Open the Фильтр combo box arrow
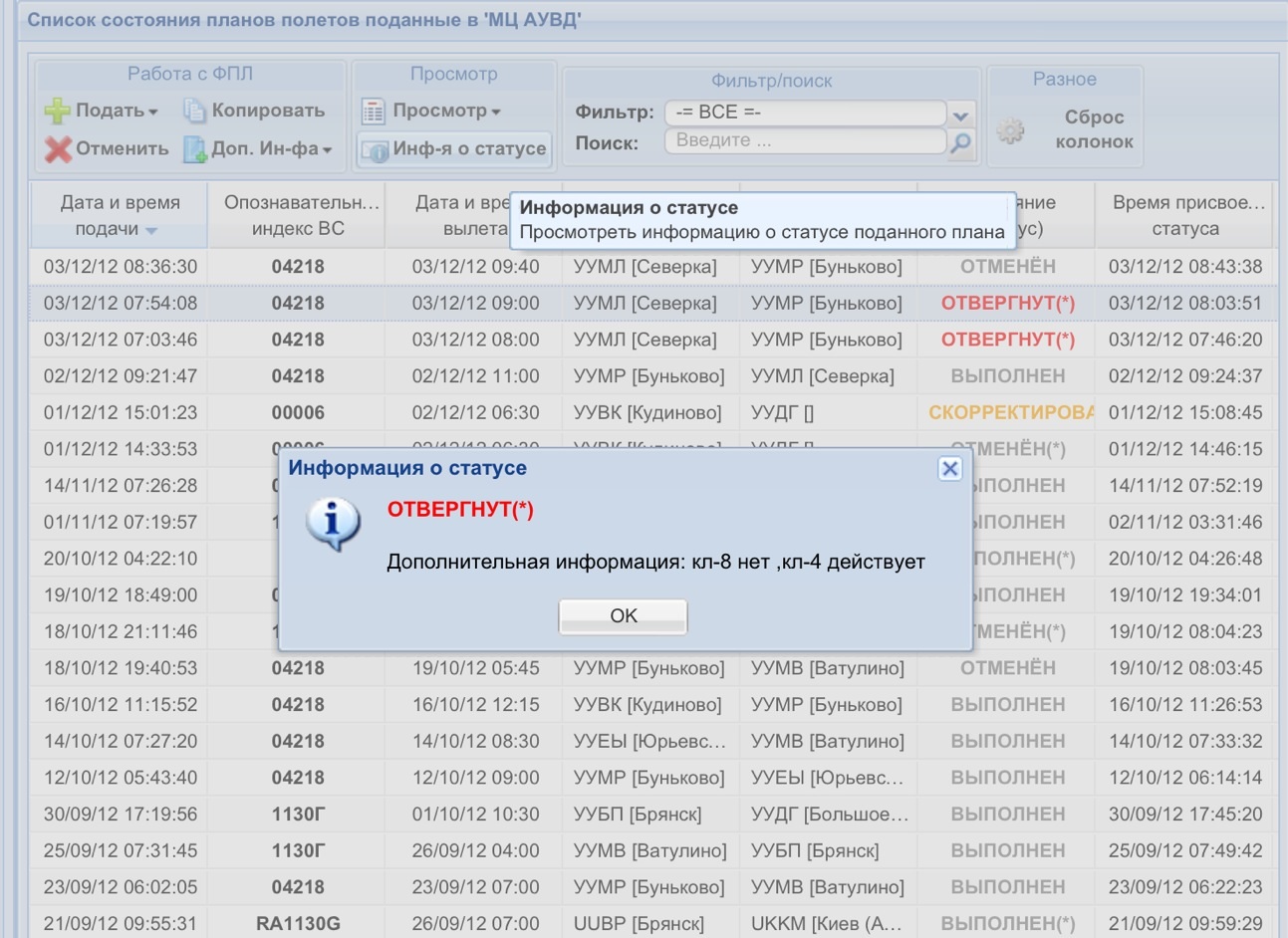1288x938 pixels. [960, 115]
